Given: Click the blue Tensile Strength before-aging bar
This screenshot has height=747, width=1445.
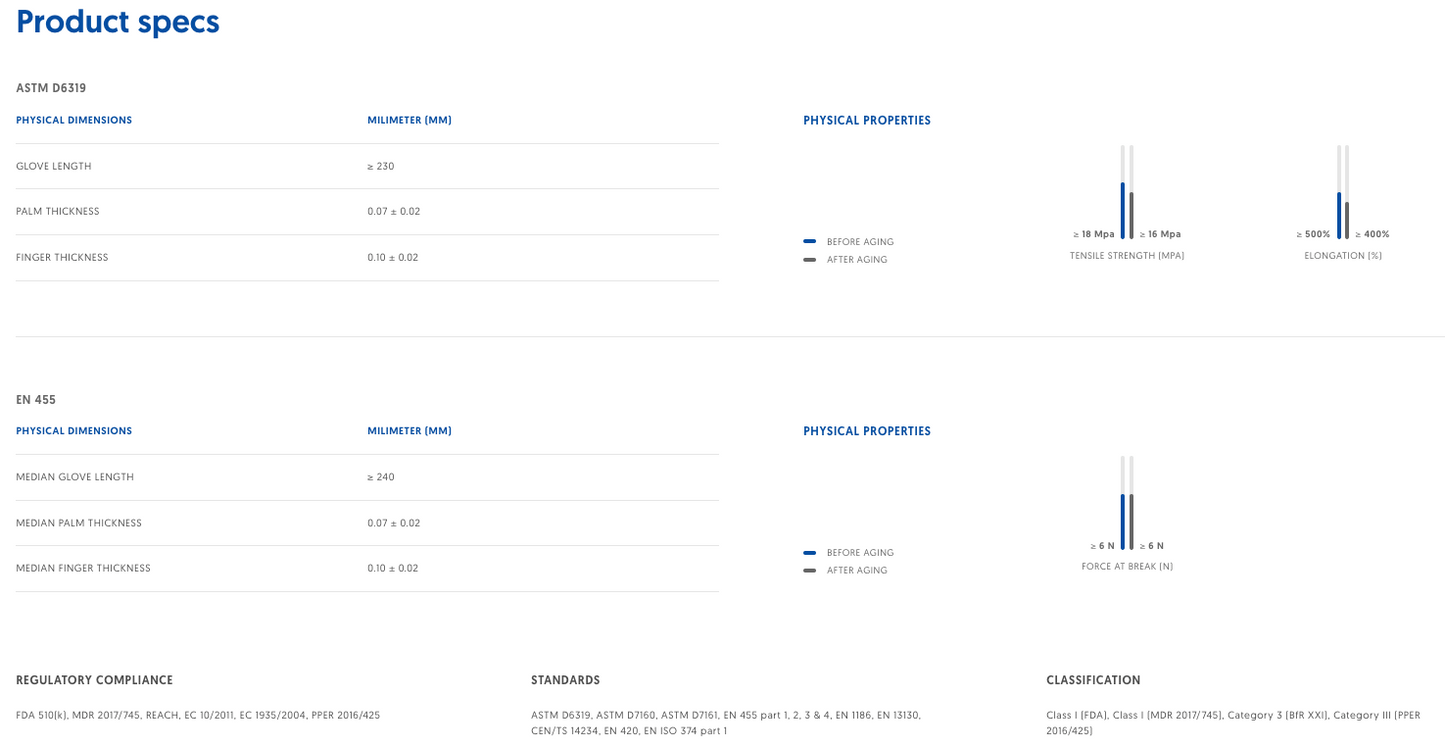Looking at the screenshot, I should click(x=1123, y=210).
